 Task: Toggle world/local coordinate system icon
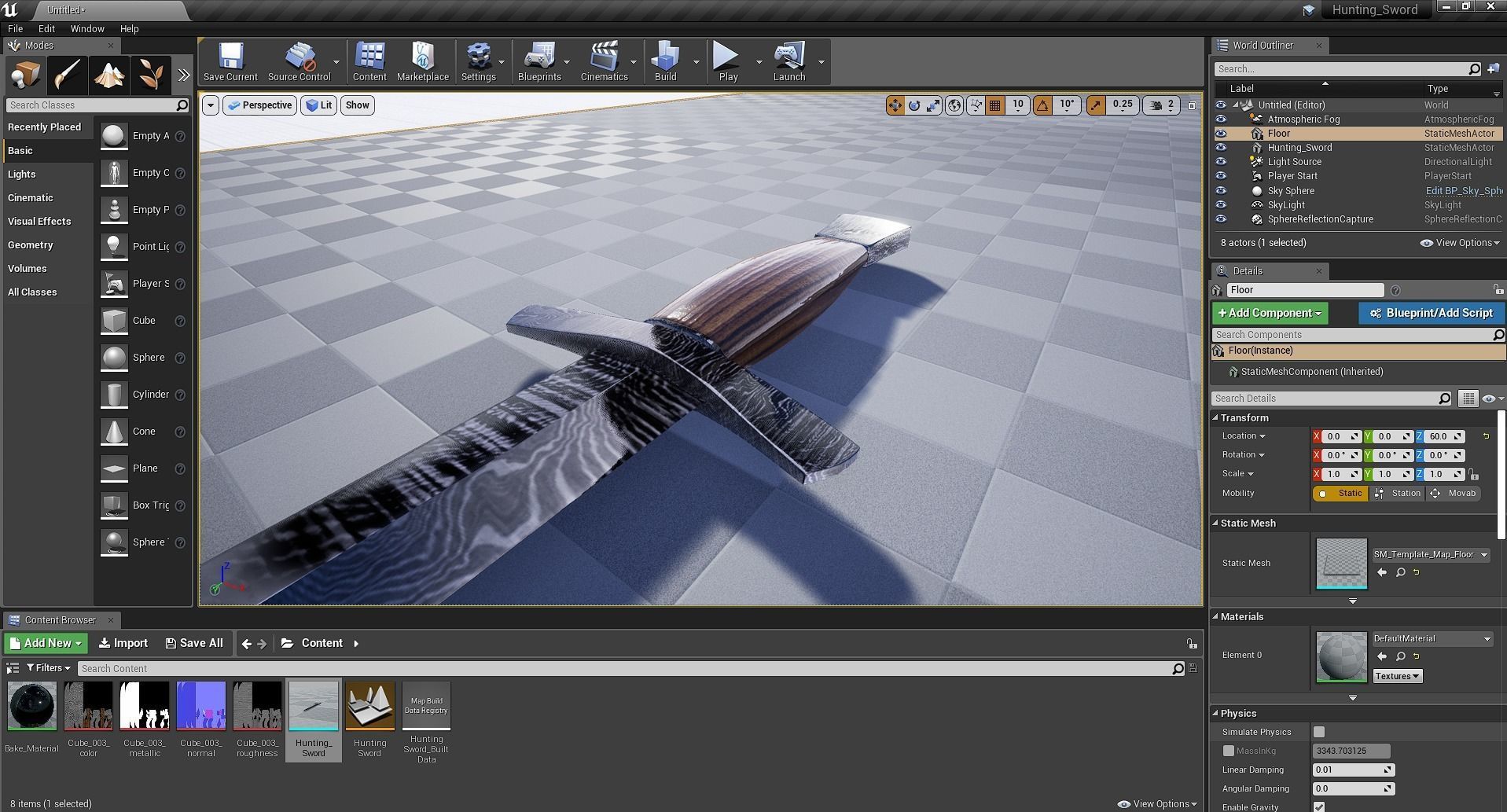[954, 105]
